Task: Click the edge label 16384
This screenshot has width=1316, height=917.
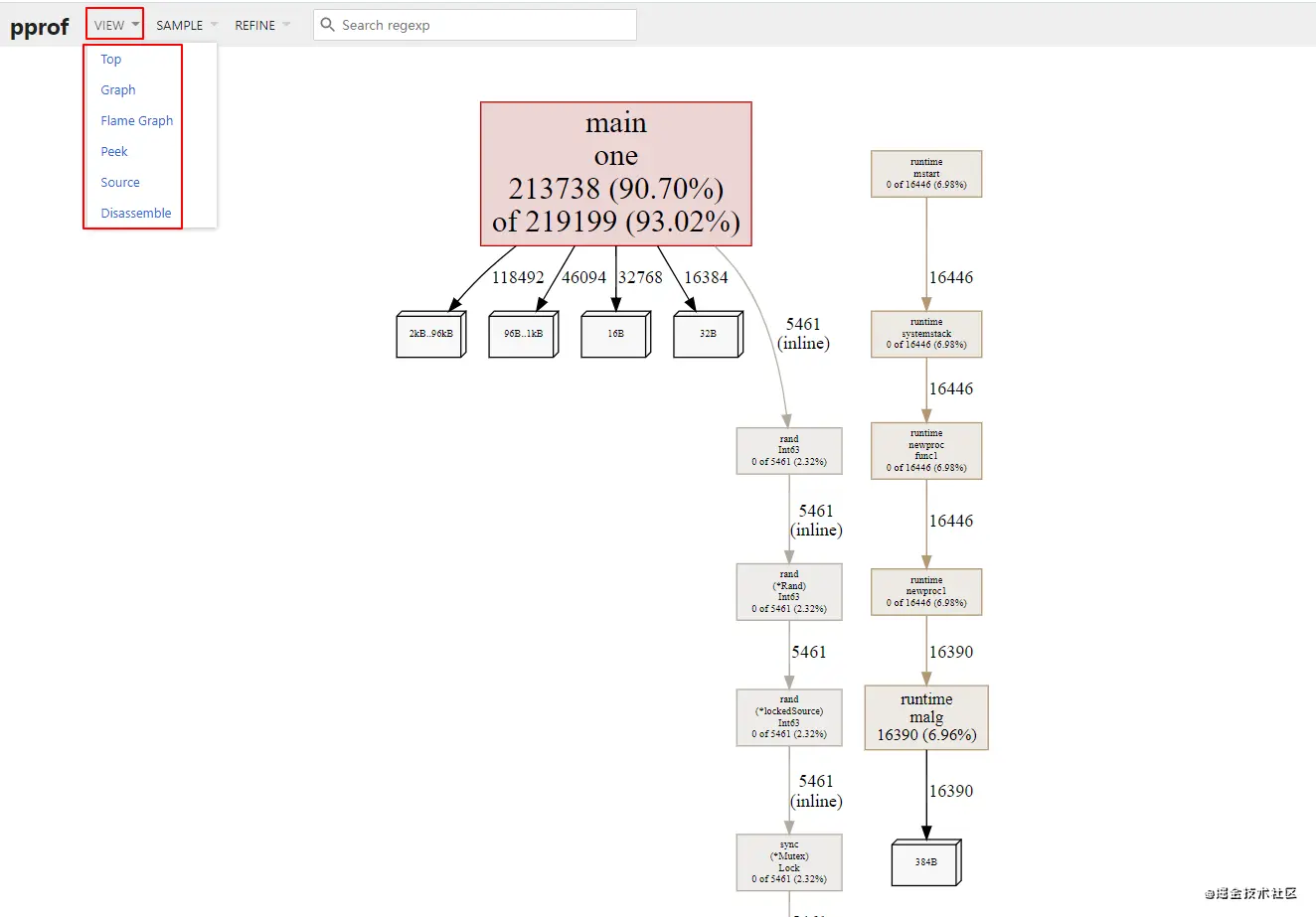Action: point(706,277)
